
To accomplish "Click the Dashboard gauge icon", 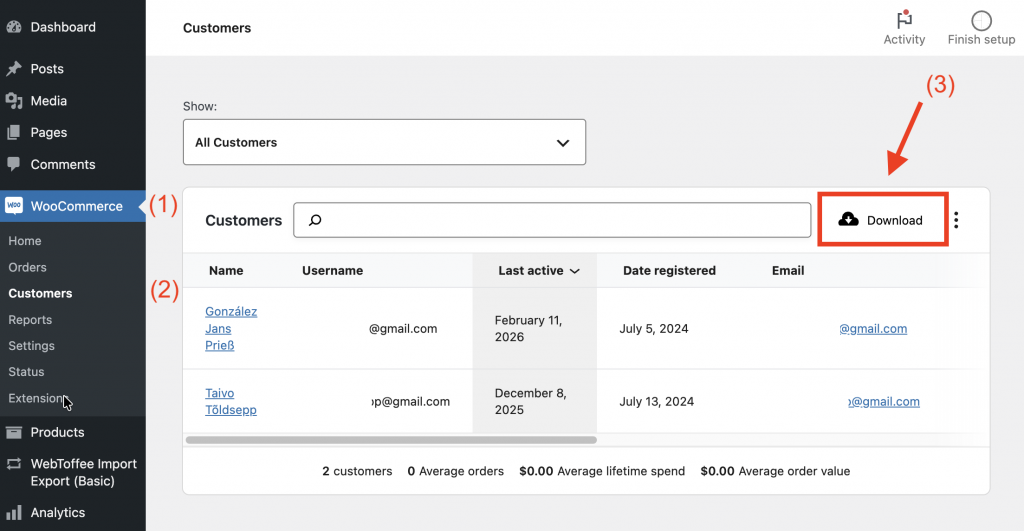I will [14, 27].
